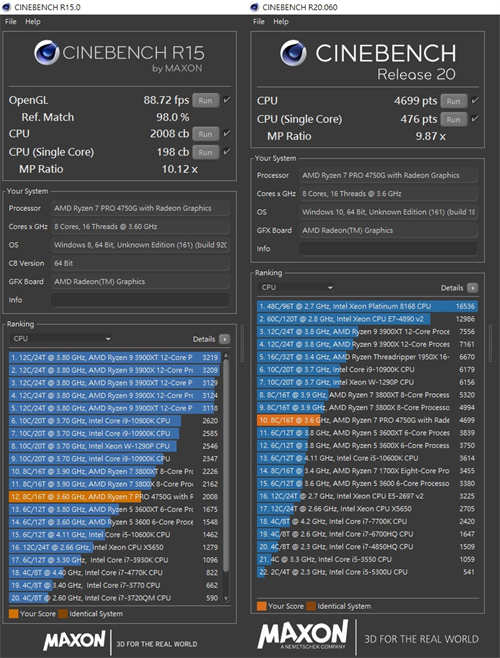Click the Identical System swatch in R15
This screenshot has height=658, width=500.
coord(63,614)
